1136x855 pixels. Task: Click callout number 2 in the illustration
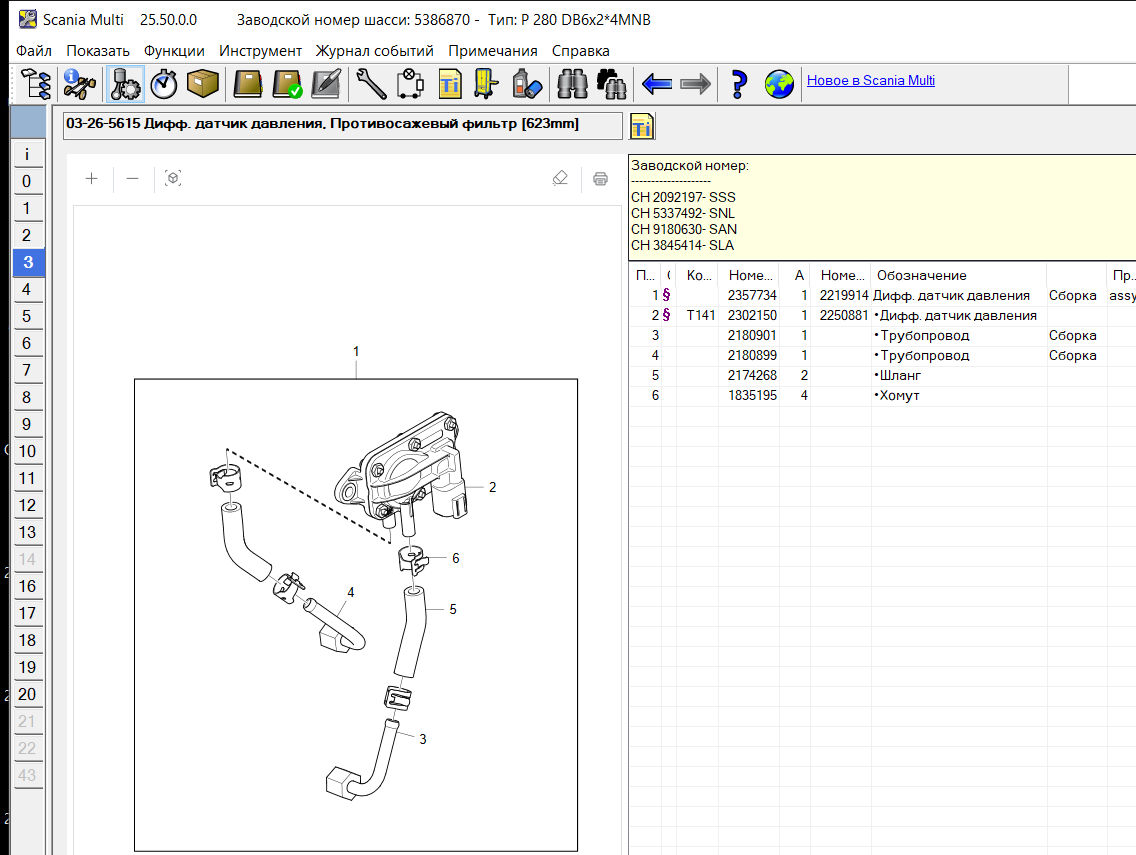(493, 487)
